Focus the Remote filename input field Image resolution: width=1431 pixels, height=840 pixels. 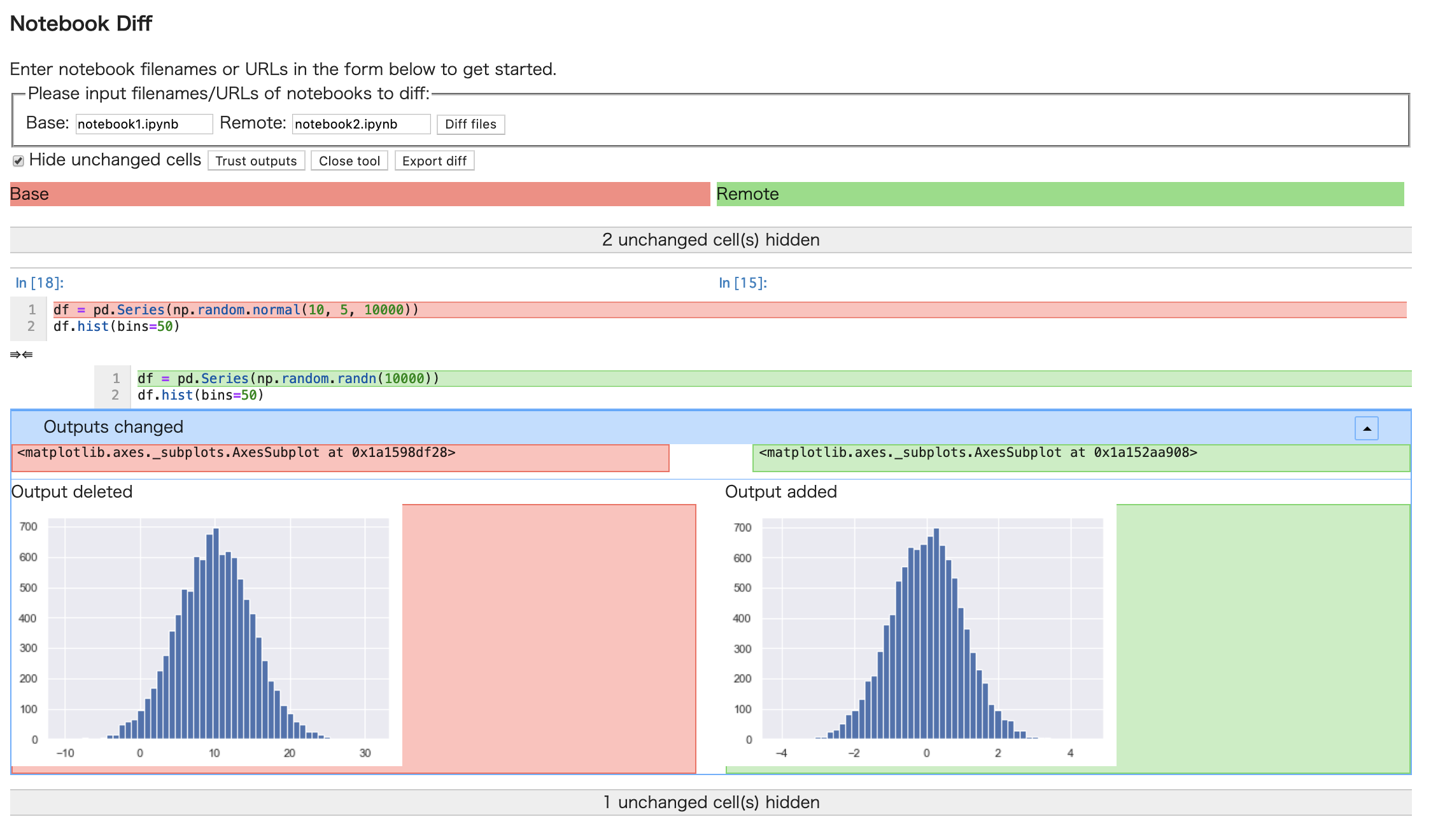click(x=361, y=124)
